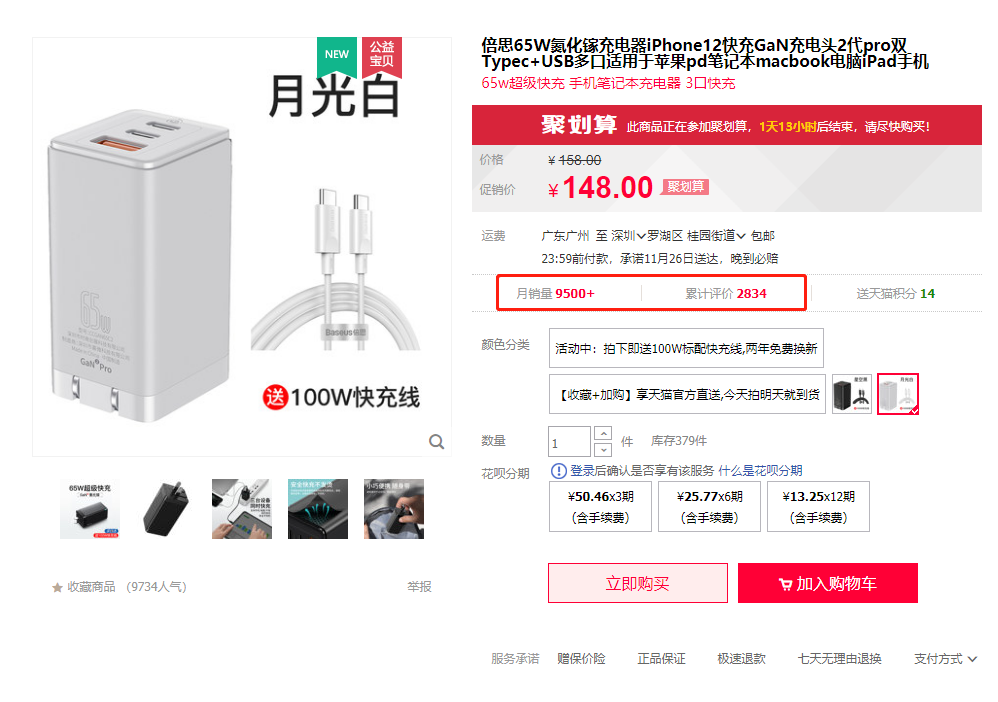The width and height of the screenshot is (998, 702).
Task: Increase quantity with the up arrow
Action: click(603, 433)
